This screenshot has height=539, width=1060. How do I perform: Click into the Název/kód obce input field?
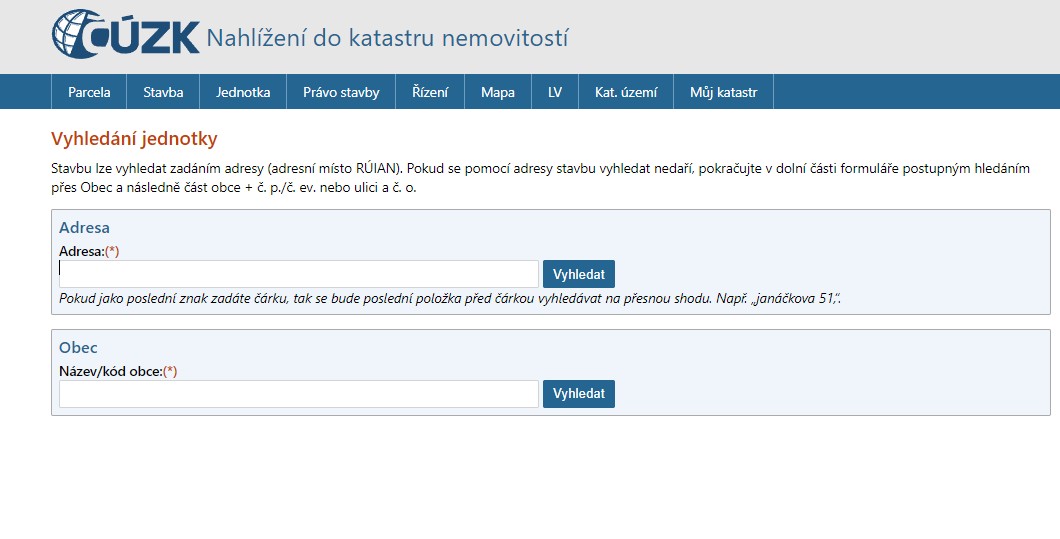pos(298,394)
